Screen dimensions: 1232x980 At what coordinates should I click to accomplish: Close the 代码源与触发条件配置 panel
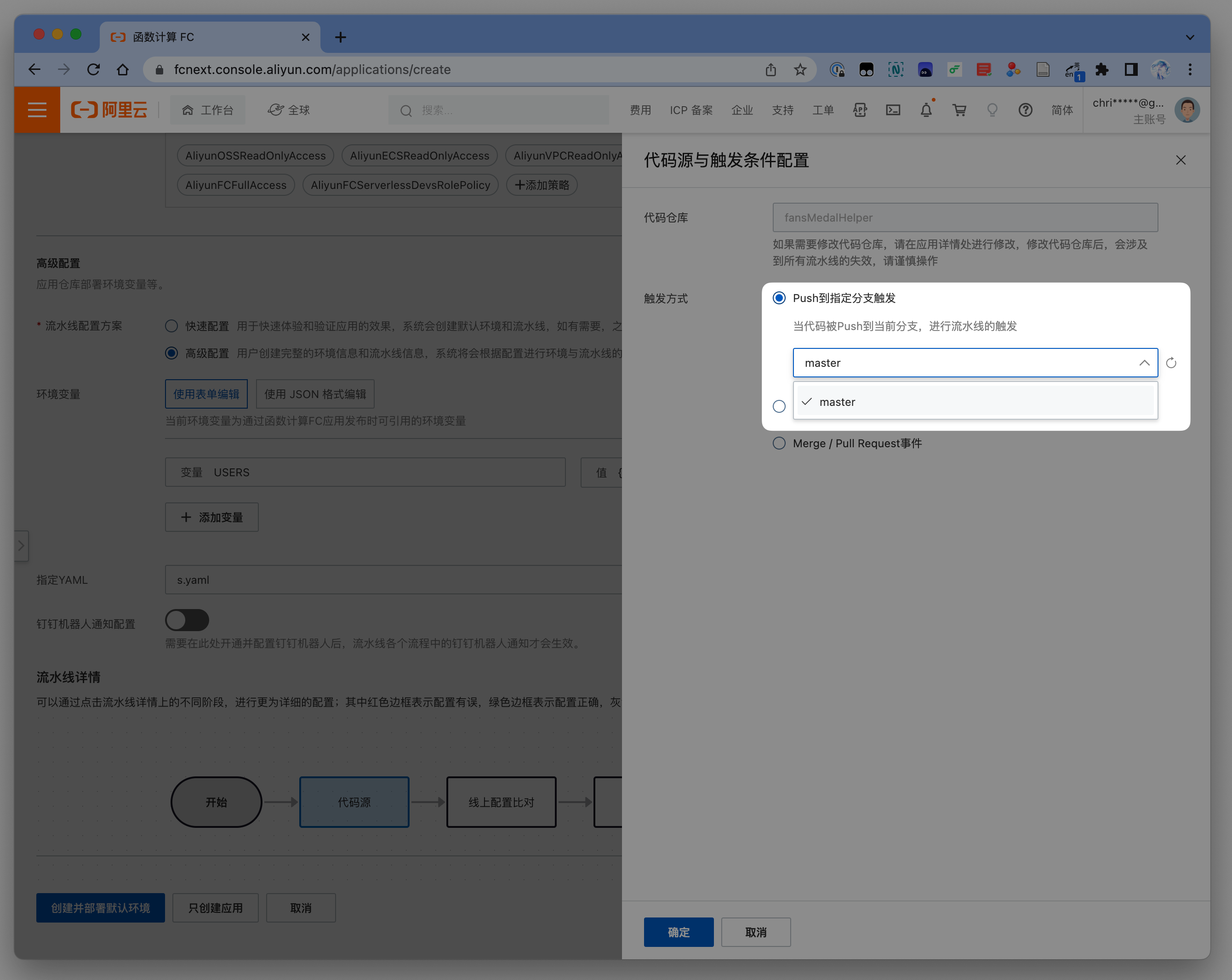[1181, 160]
